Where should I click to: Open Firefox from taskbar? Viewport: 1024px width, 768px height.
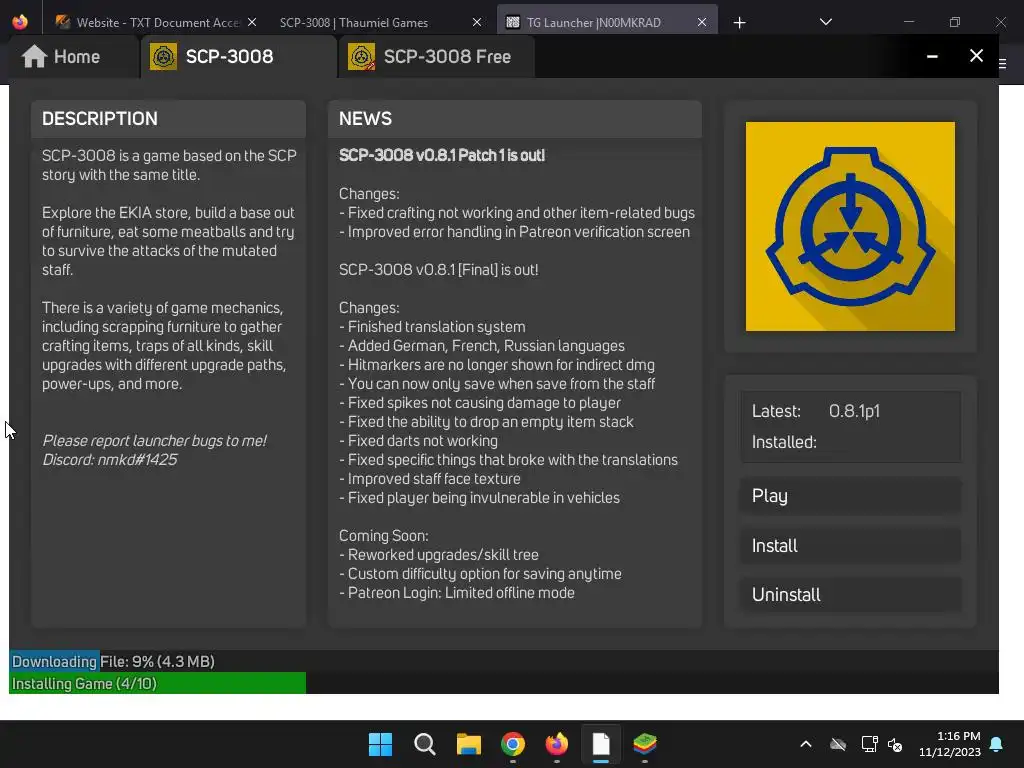tap(557, 744)
